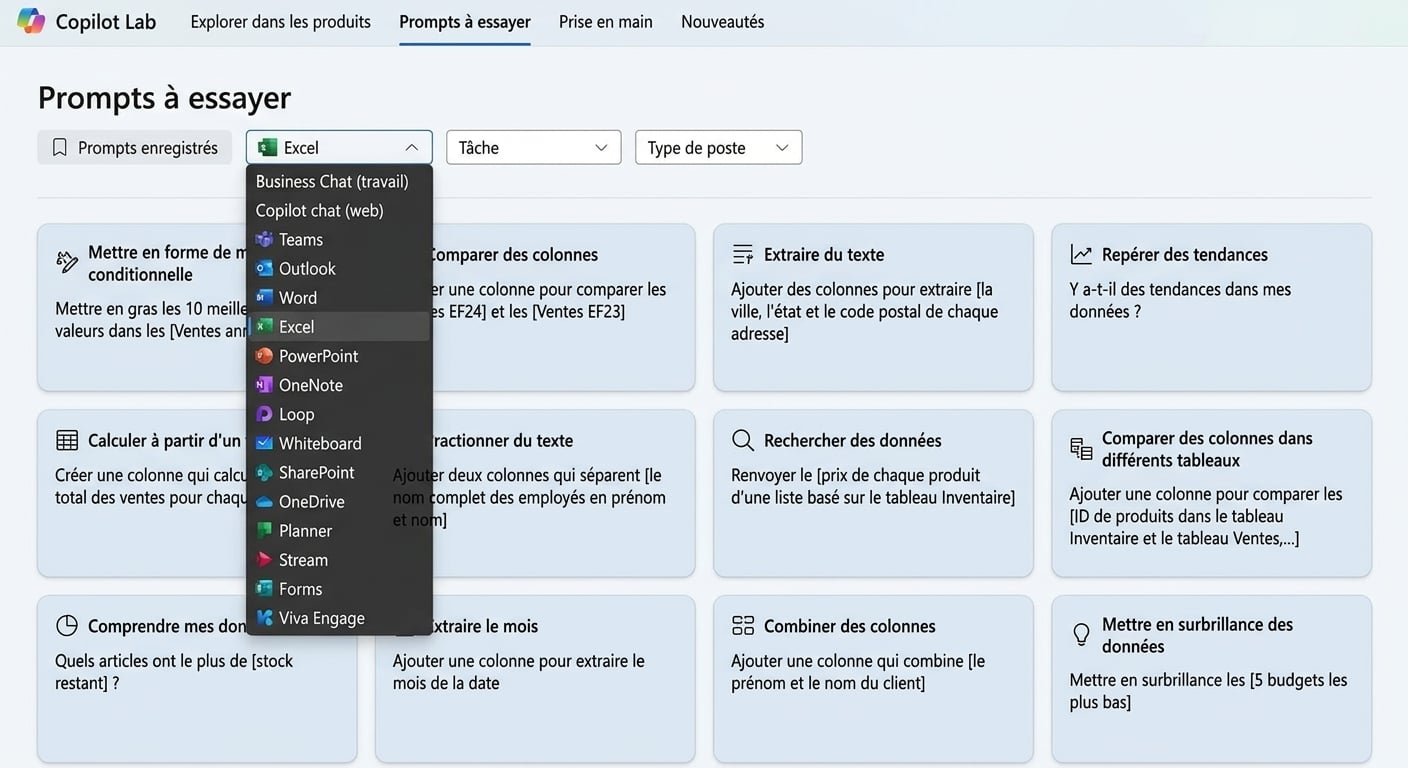Viewport: 1408px width, 768px height.
Task: Open the Extraire le mois prompt title
Action: (482, 626)
